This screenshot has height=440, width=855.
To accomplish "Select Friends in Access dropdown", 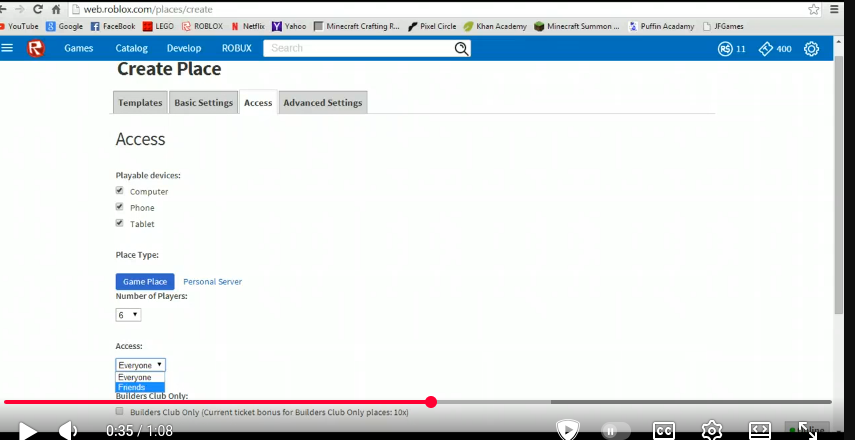I will tap(139, 387).
